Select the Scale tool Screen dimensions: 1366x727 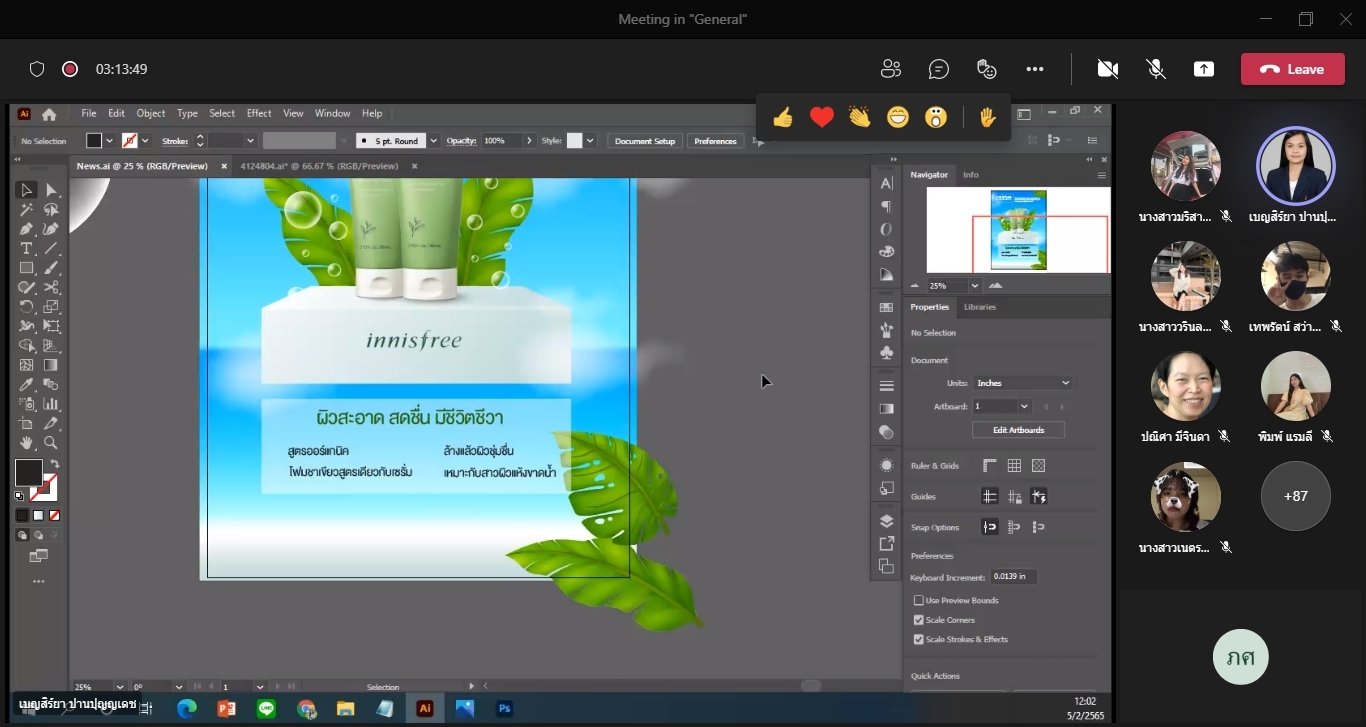51,307
